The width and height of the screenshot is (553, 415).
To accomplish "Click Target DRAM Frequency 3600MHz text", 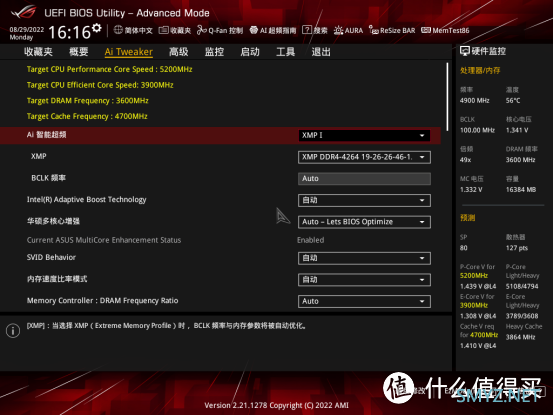I will (87, 100).
